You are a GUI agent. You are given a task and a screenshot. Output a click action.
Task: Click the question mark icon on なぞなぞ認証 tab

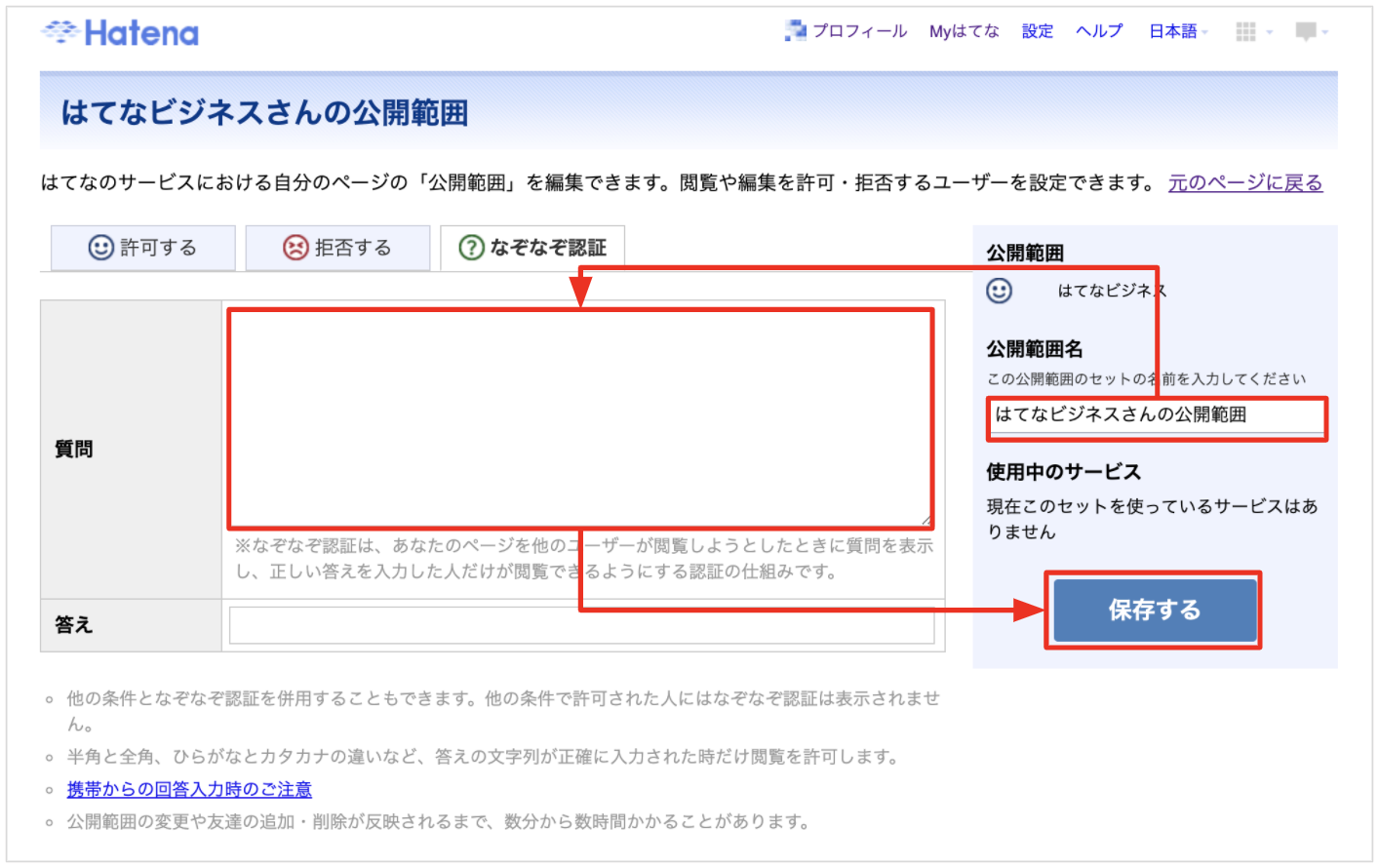click(471, 248)
